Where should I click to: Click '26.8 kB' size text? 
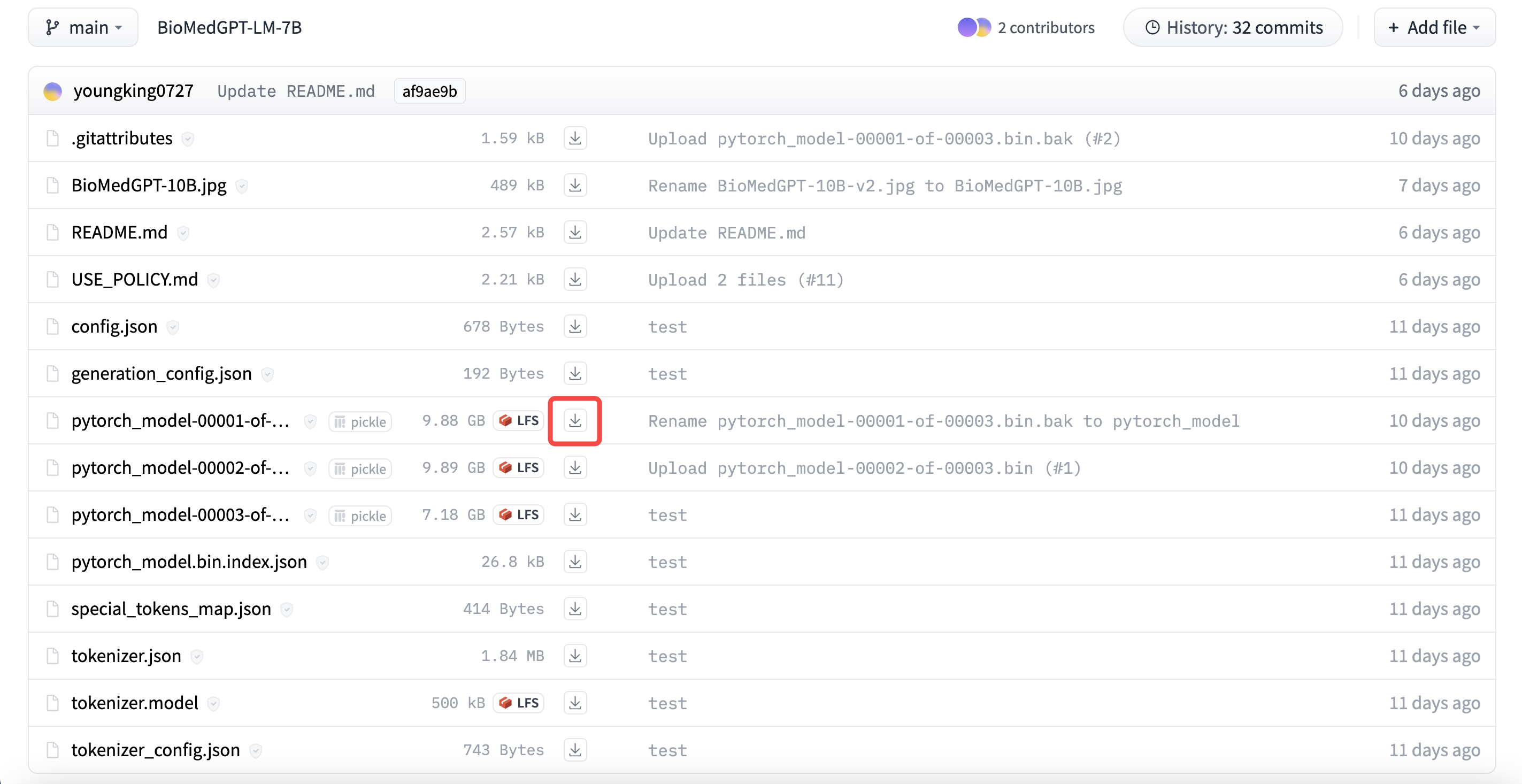click(512, 562)
